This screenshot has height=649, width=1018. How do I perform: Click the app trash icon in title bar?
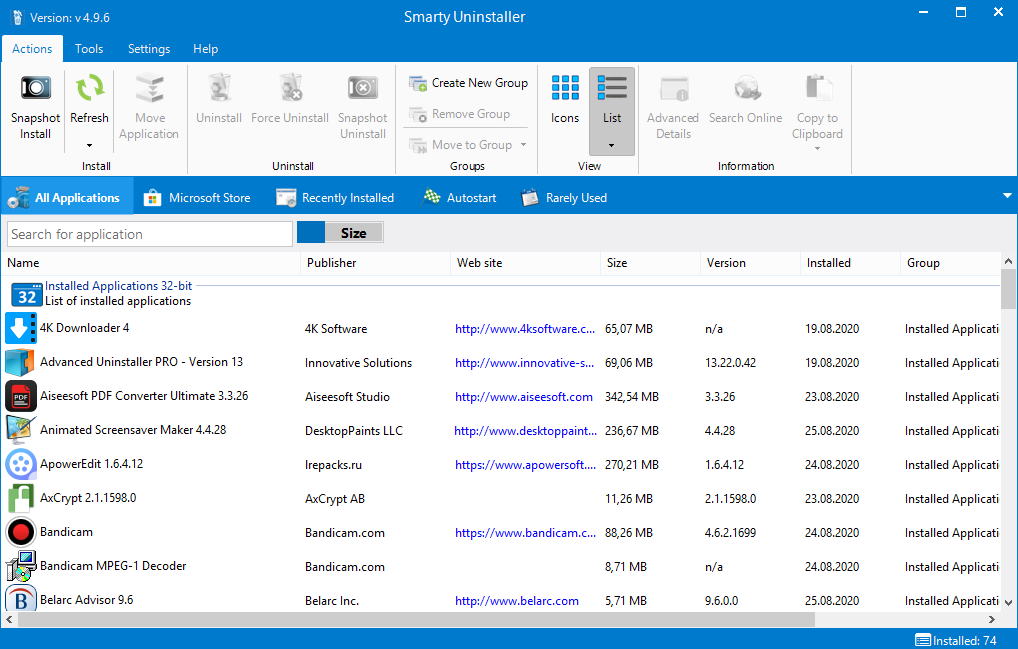18,18
